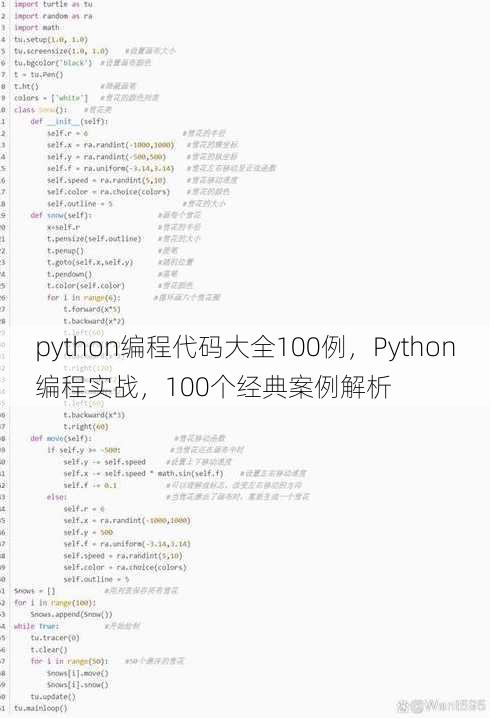490x718 pixels.
Task: Click the math.sin(self.f) statement line
Action: (143, 474)
